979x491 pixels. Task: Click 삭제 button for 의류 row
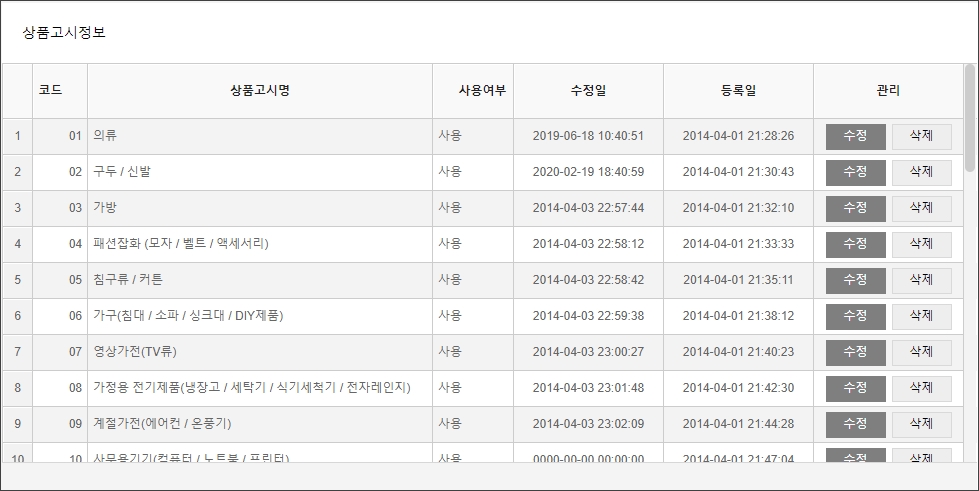[921, 136]
